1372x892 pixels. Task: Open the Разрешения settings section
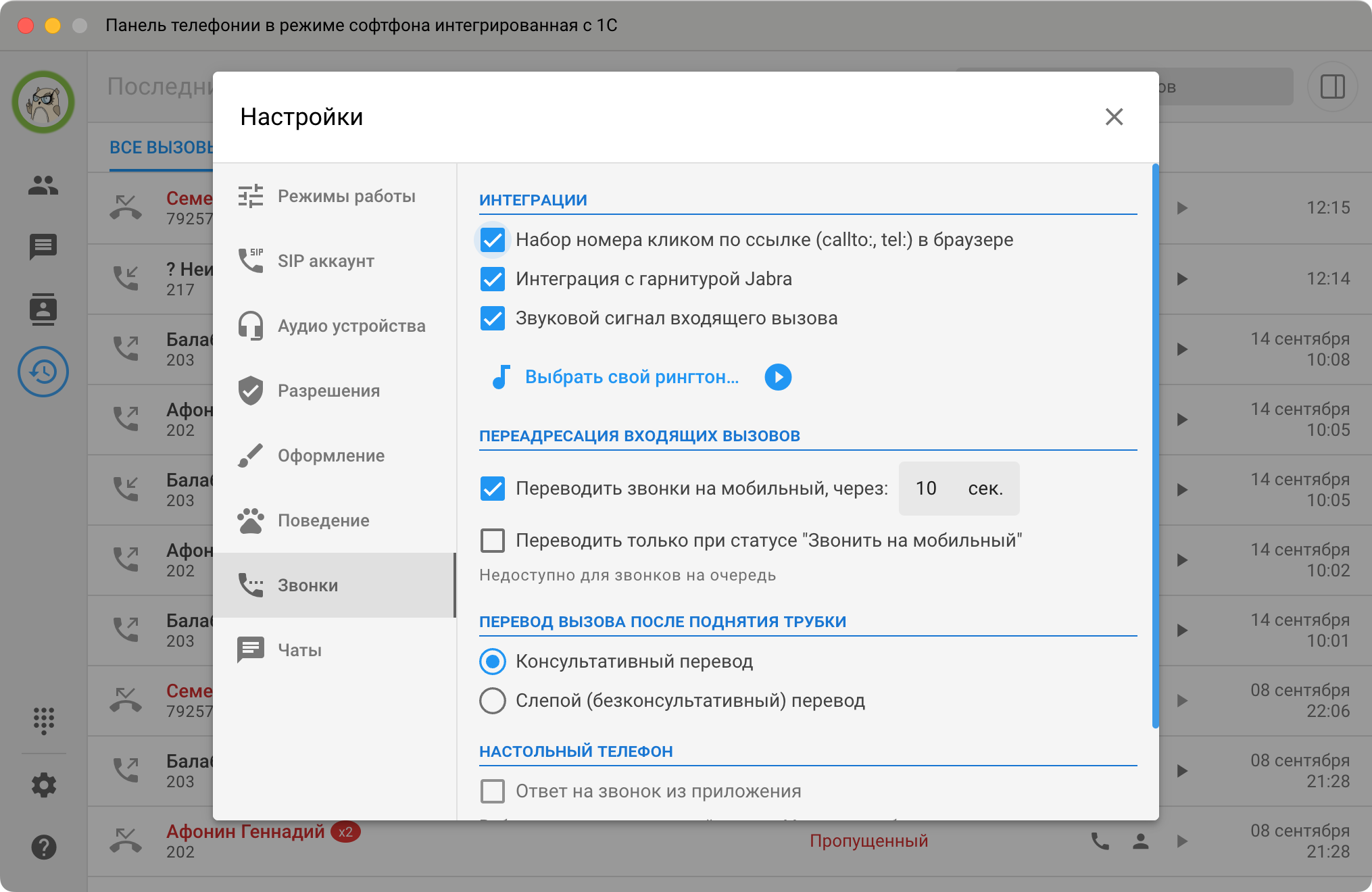pos(335,391)
